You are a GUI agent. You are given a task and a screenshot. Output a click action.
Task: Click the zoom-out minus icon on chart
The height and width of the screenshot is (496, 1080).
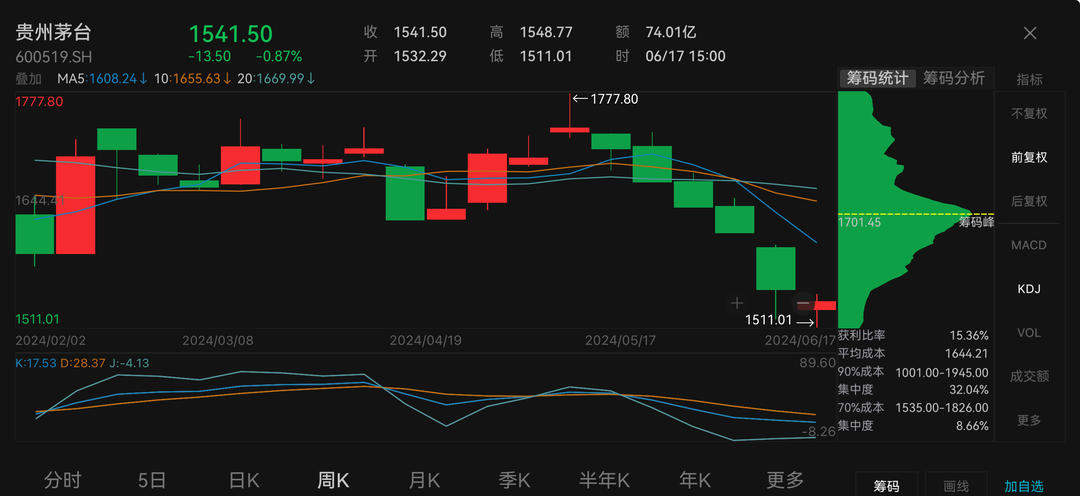[x=803, y=302]
